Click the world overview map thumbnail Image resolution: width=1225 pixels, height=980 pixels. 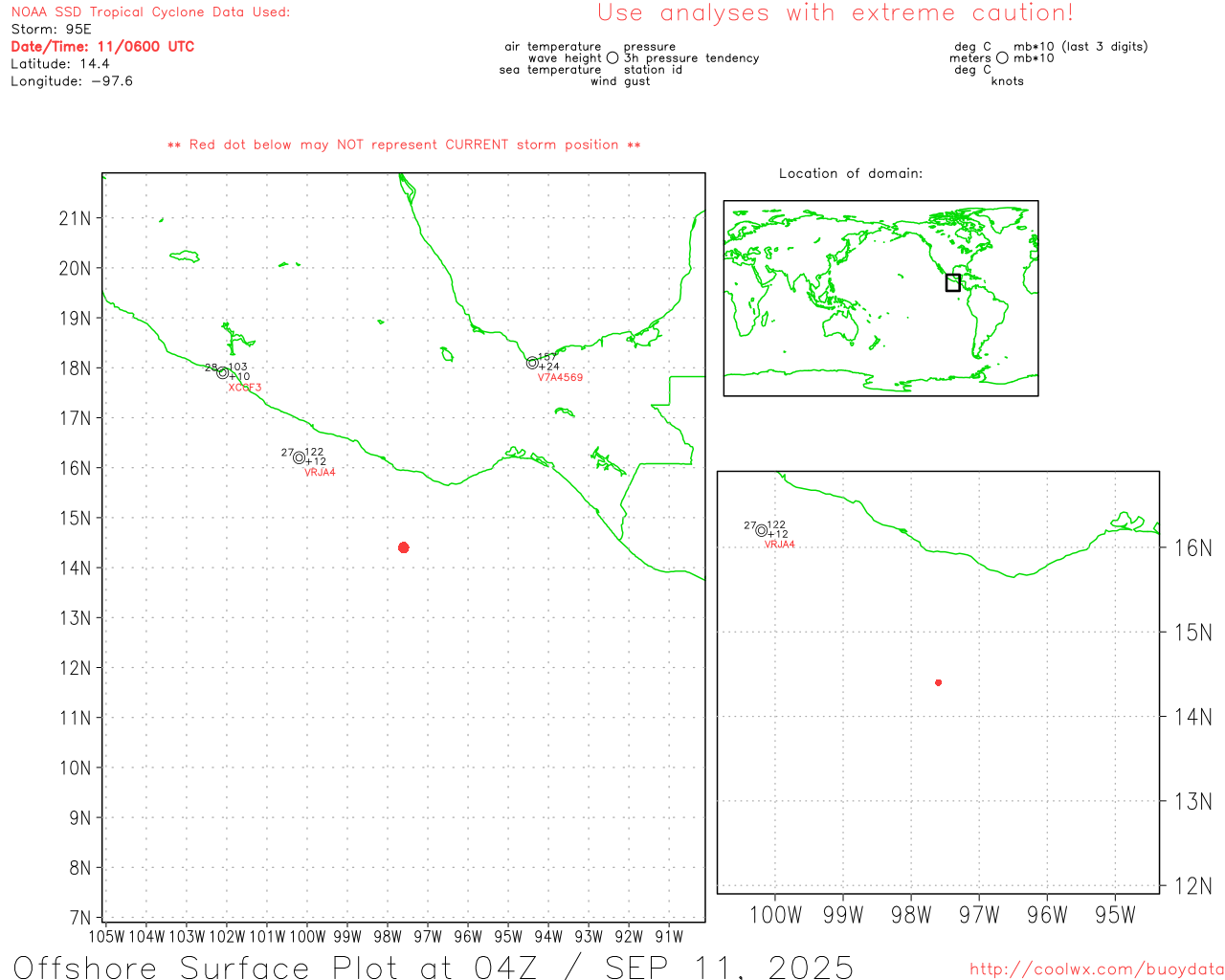[x=880, y=299]
